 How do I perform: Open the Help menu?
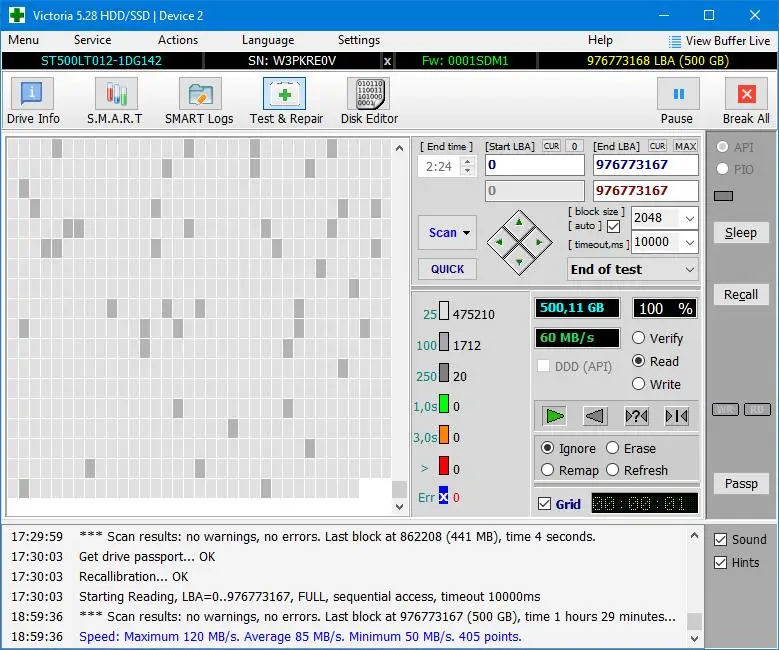click(600, 40)
